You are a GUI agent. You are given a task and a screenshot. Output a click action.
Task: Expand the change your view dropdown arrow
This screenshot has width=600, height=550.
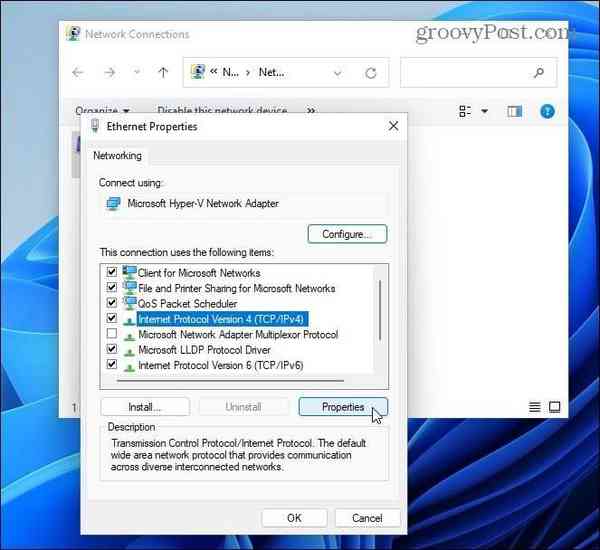(x=484, y=111)
